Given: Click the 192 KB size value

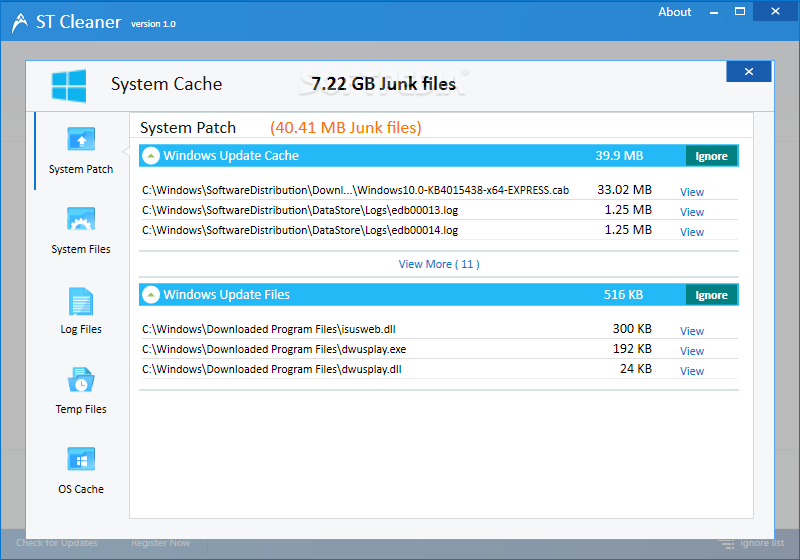Looking at the screenshot, I should pyautogui.click(x=632, y=349).
